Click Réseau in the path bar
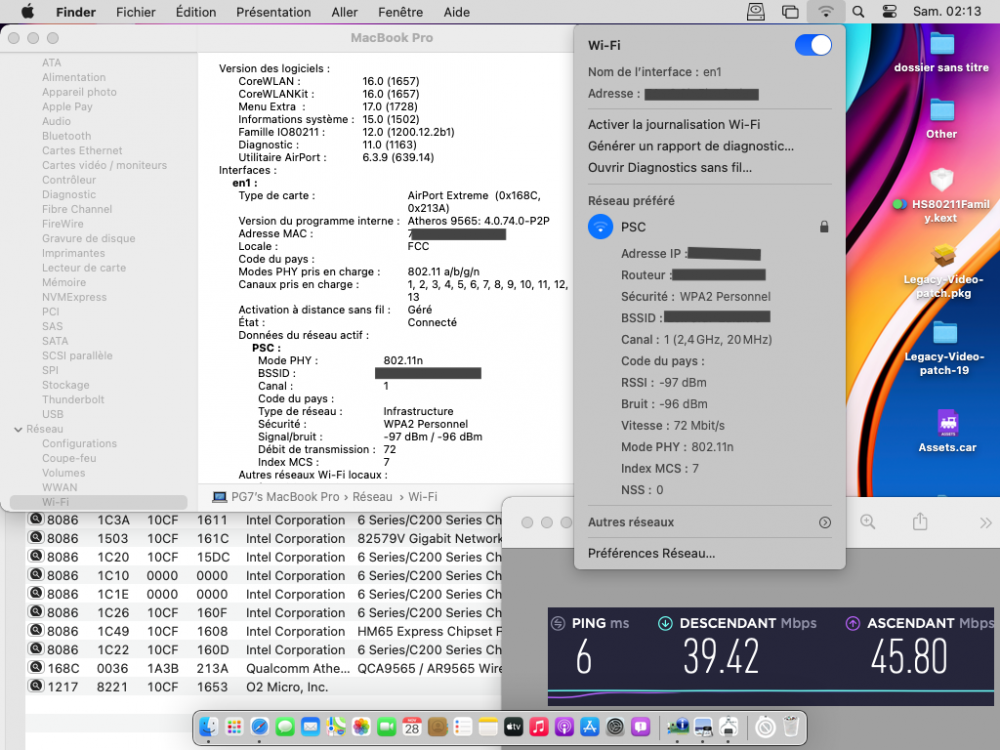The height and width of the screenshot is (750, 1000). click(372, 497)
